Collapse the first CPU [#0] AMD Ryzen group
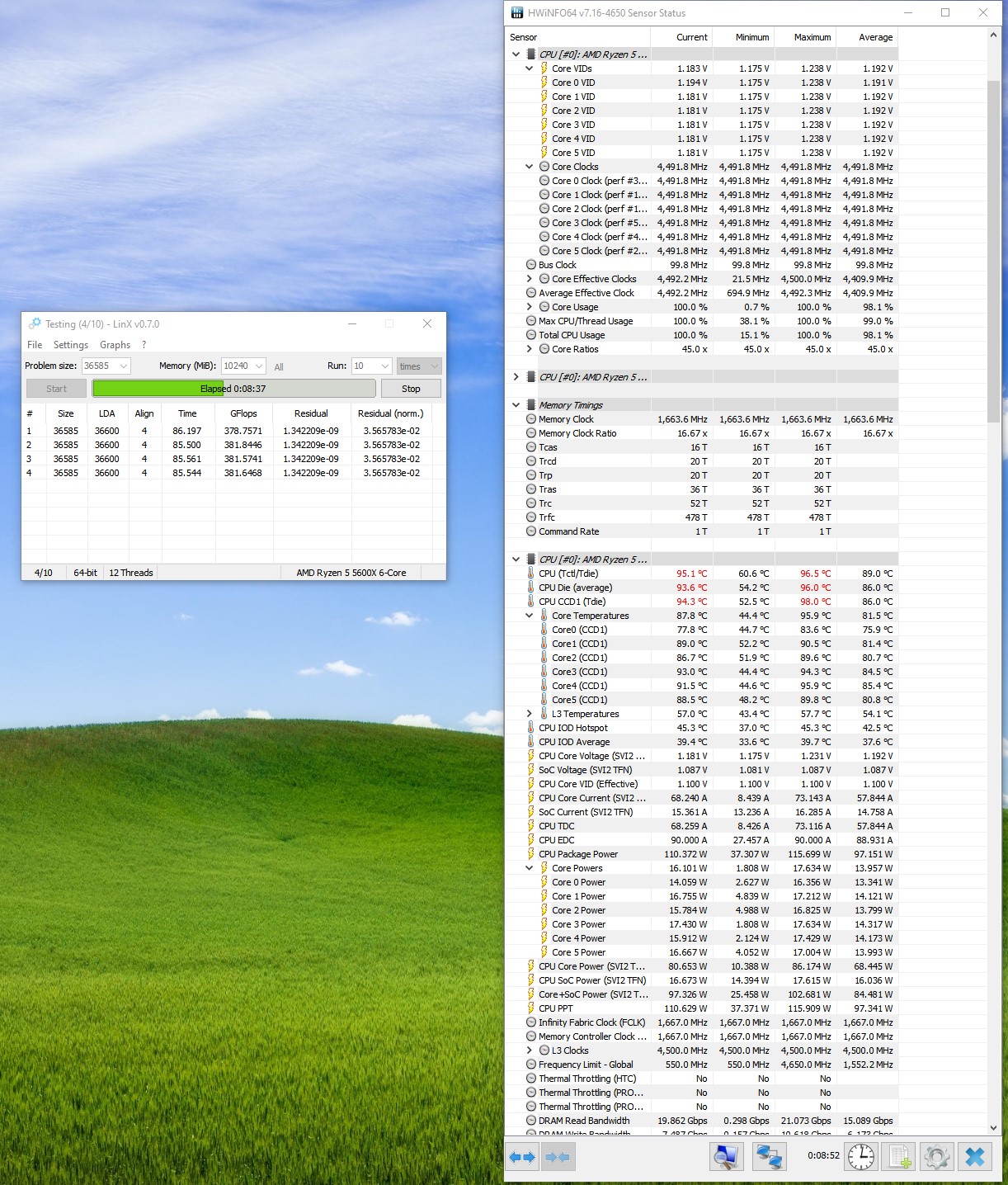Screen dimensions: 1008x1185 tap(516, 54)
